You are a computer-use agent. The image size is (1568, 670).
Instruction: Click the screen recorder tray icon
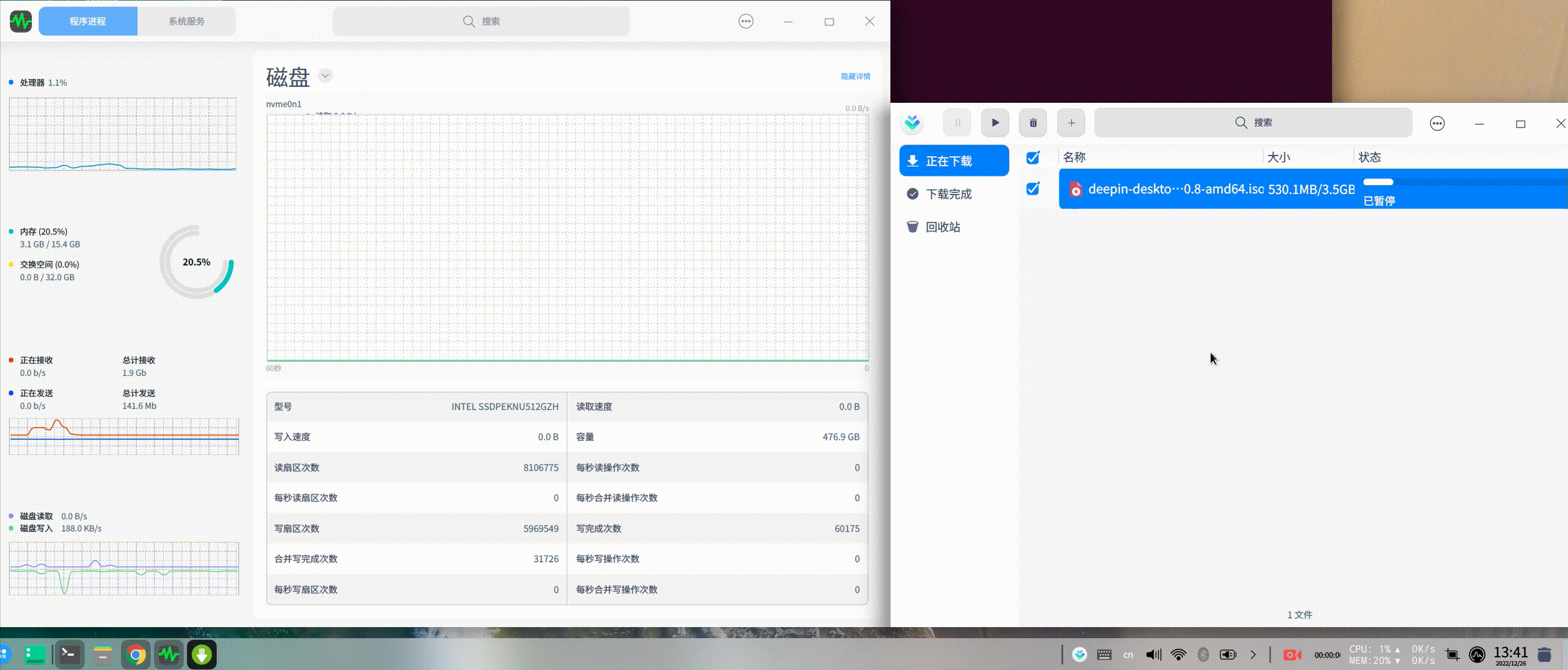1293,655
